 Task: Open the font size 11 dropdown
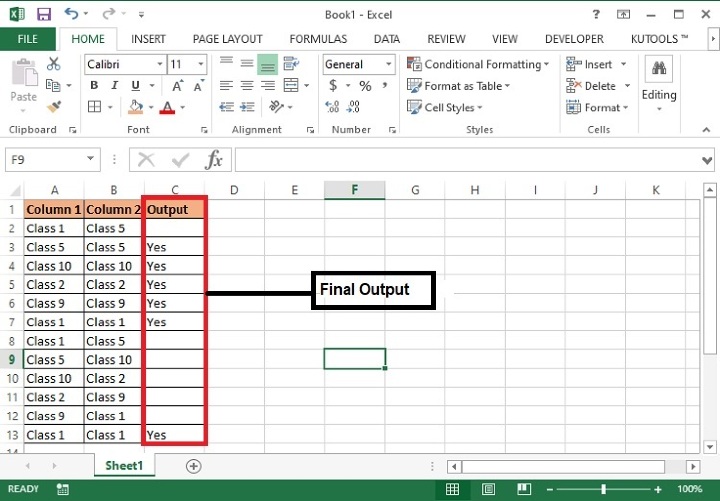tap(201, 64)
